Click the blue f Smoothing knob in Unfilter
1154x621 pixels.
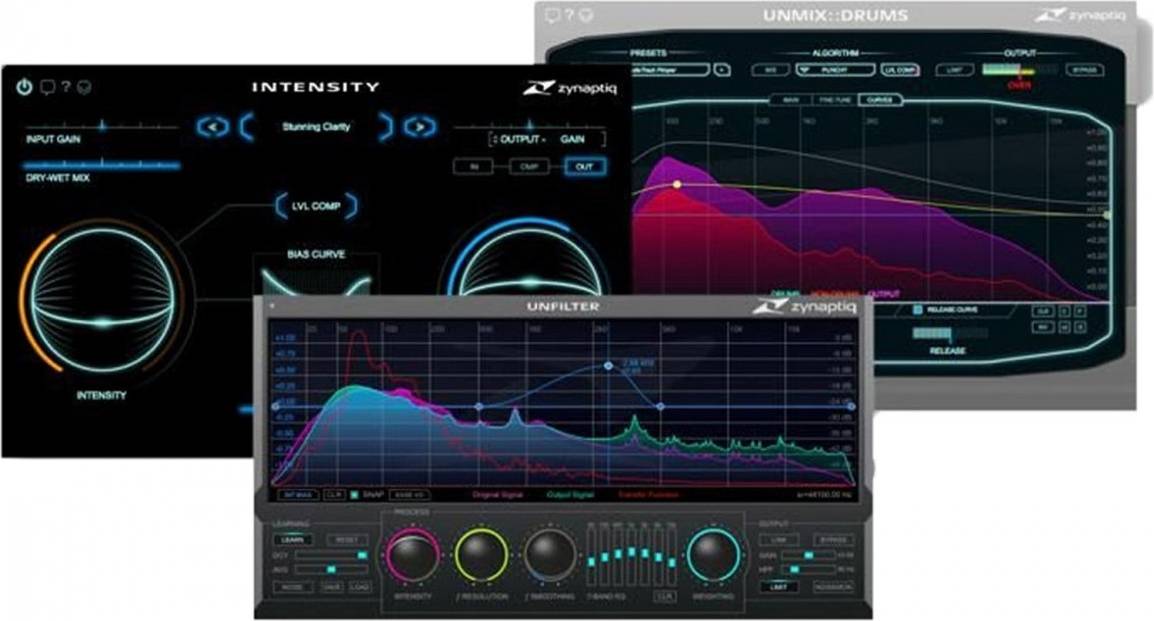tap(550, 556)
